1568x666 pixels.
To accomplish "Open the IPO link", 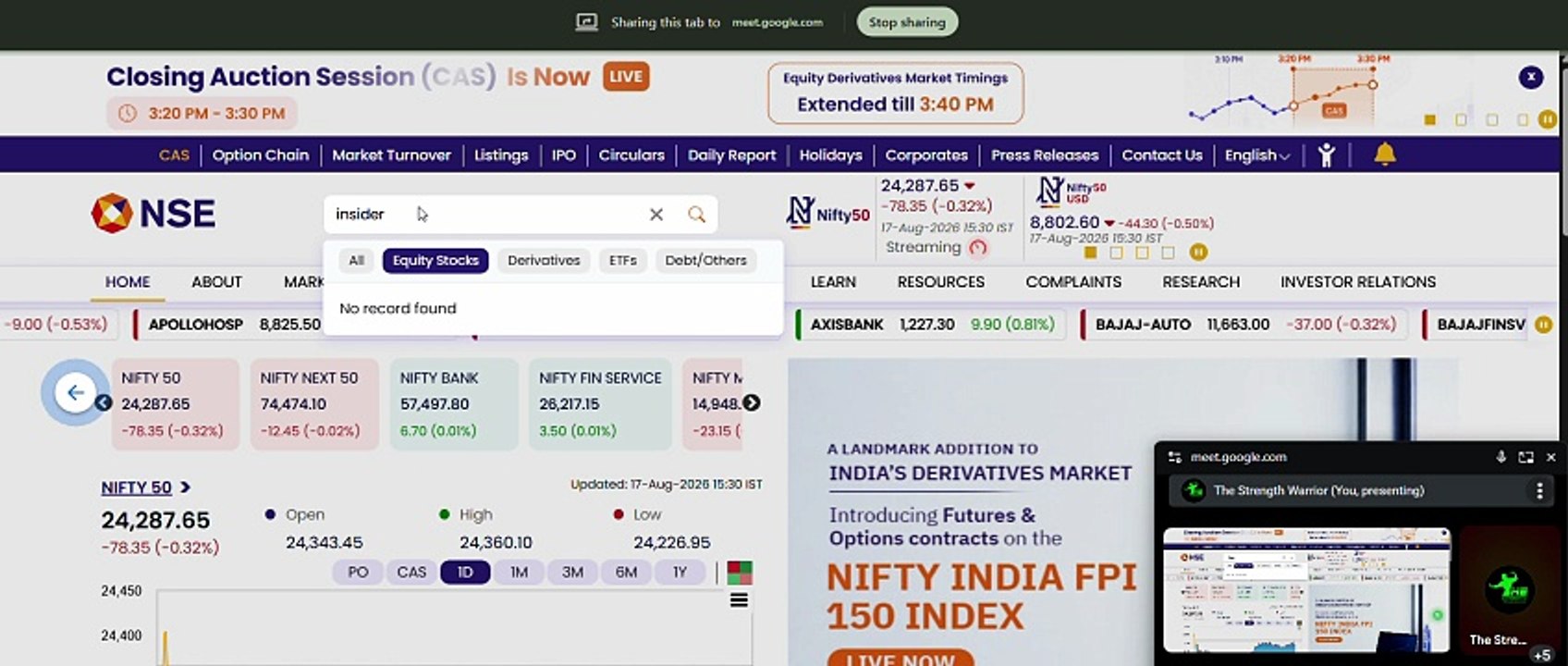I will tap(563, 155).
